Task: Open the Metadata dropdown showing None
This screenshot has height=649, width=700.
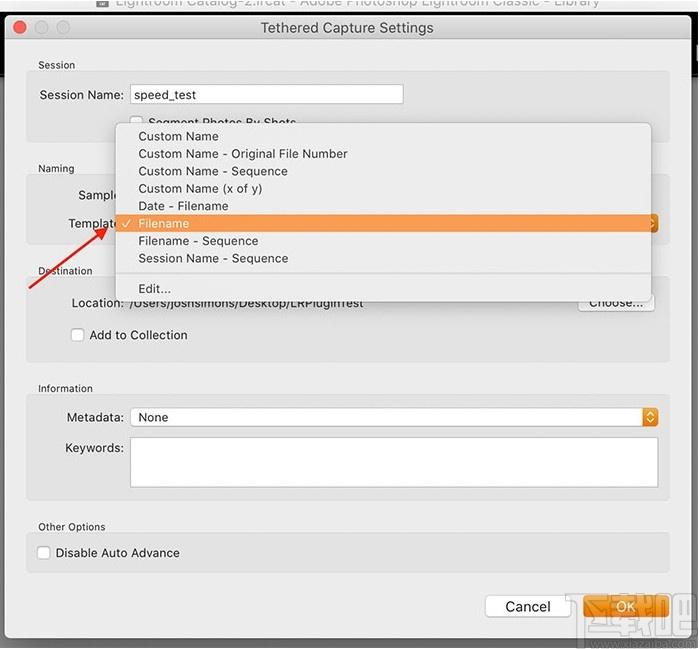Action: 394,417
